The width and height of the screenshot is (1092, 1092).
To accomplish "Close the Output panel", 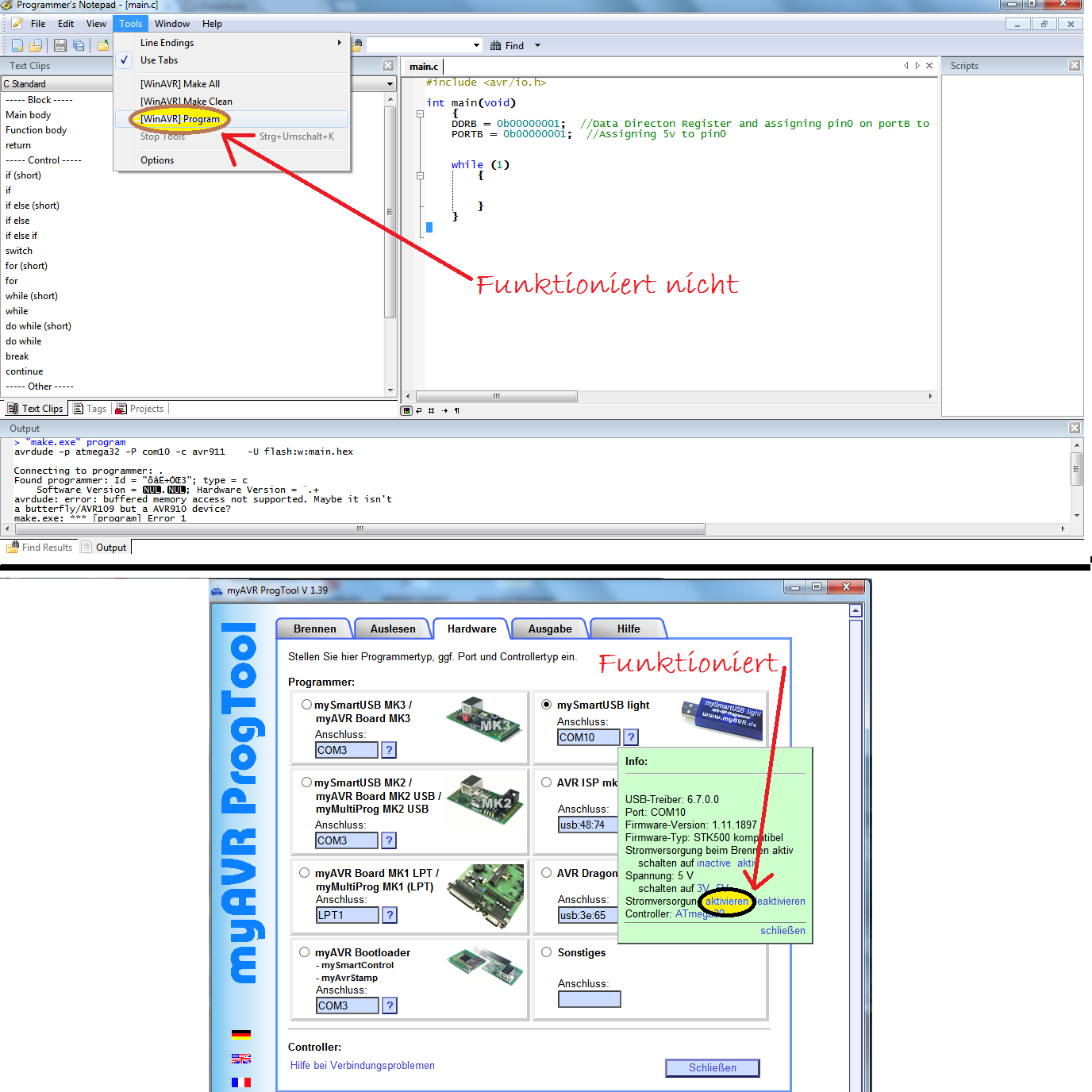I will pyautogui.click(x=1075, y=428).
